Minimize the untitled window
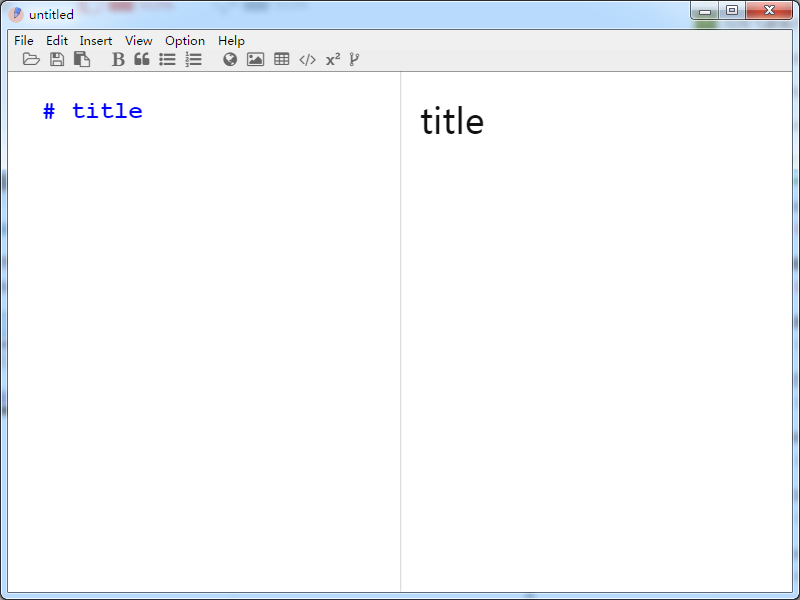This screenshot has width=800, height=600. click(705, 11)
